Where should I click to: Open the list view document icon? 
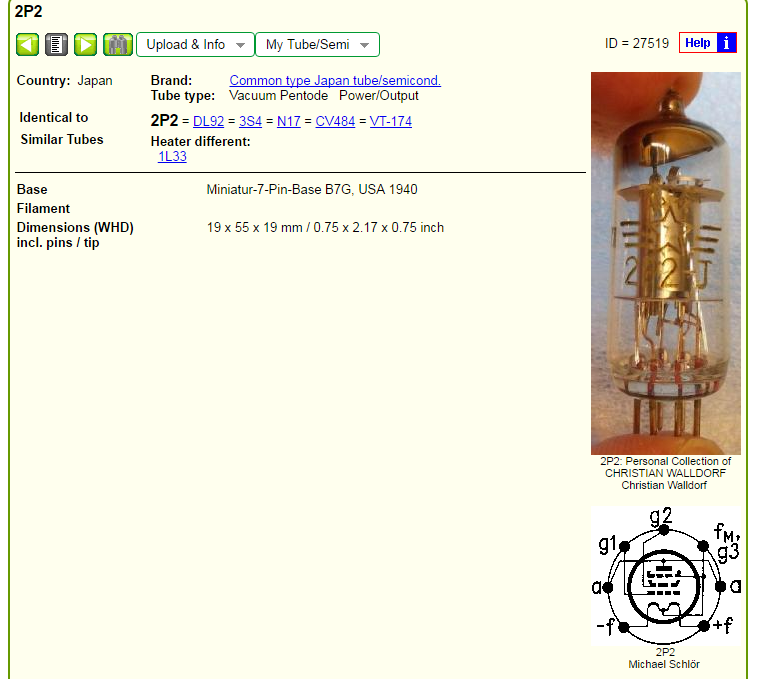point(56,45)
